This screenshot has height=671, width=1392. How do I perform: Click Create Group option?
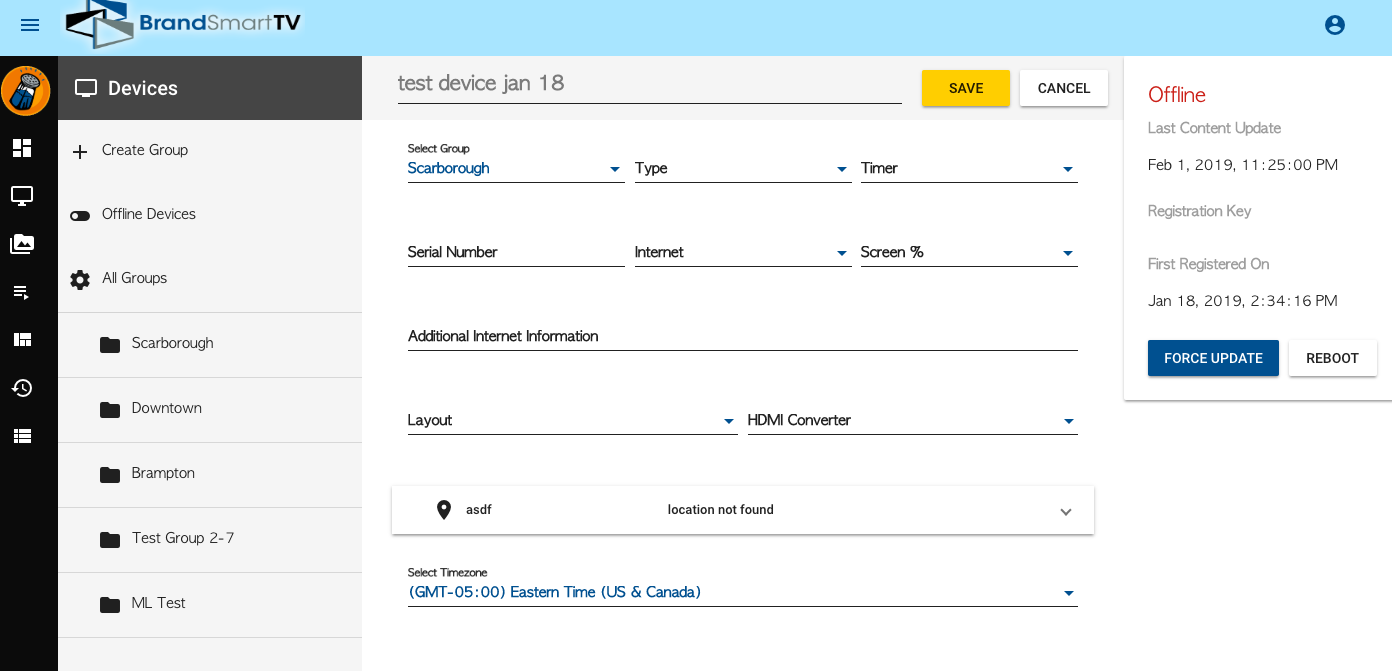point(144,150)
